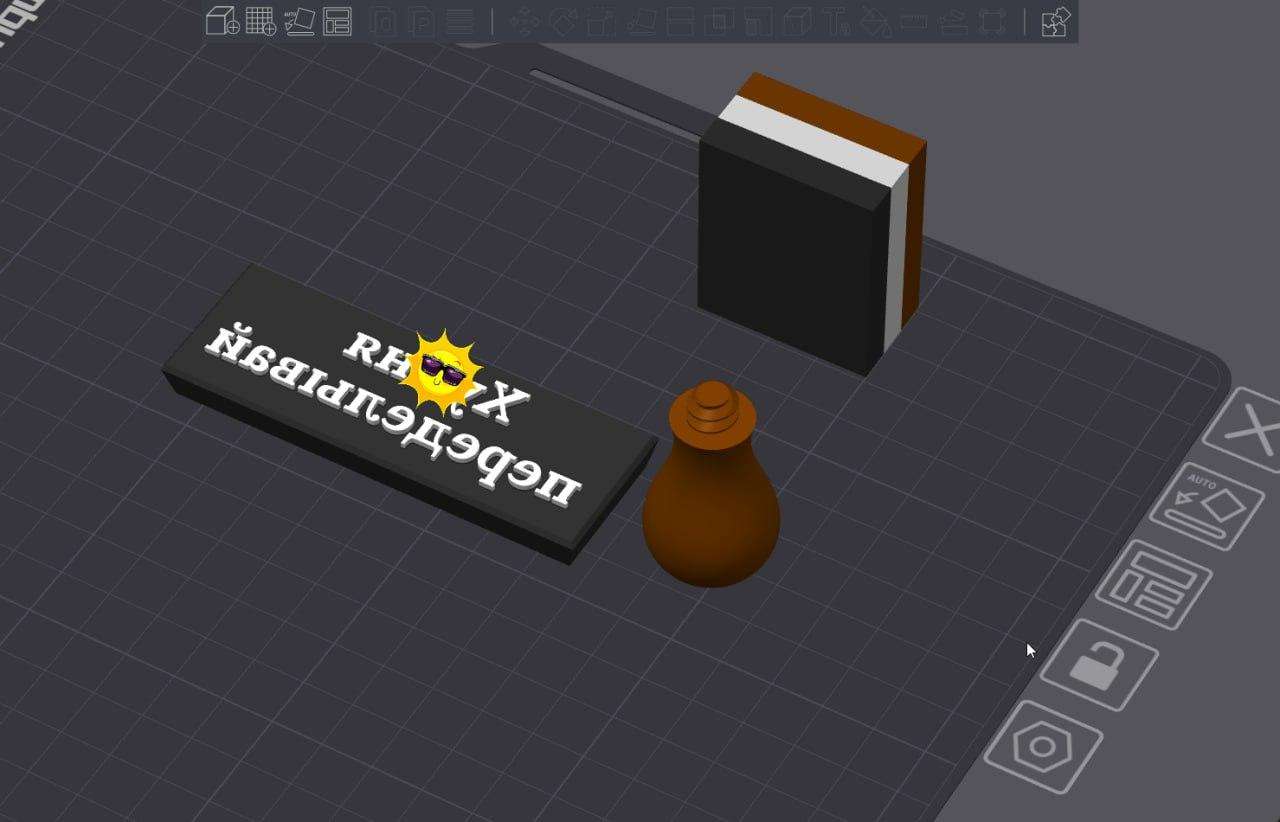This screenshot has width=1280, height=822.
Task: Toggle the plate lock icon
Action: point(1098,664)
